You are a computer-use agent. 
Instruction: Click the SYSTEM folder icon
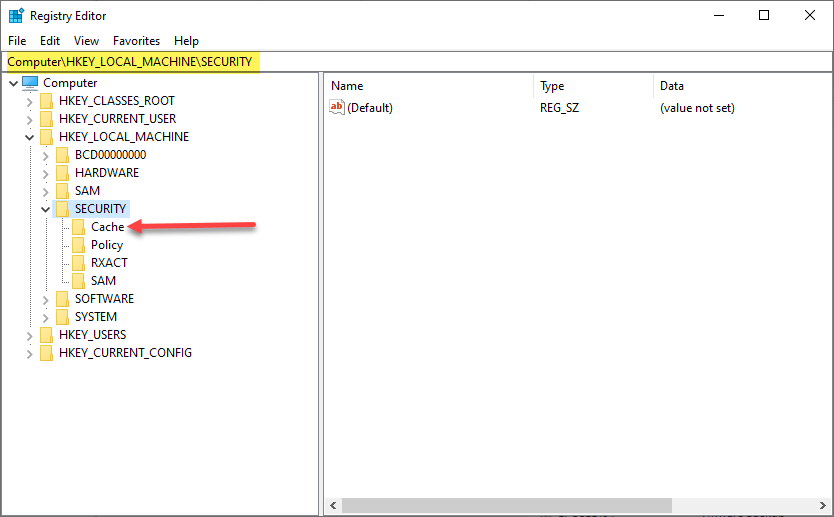tap(63, 318)
